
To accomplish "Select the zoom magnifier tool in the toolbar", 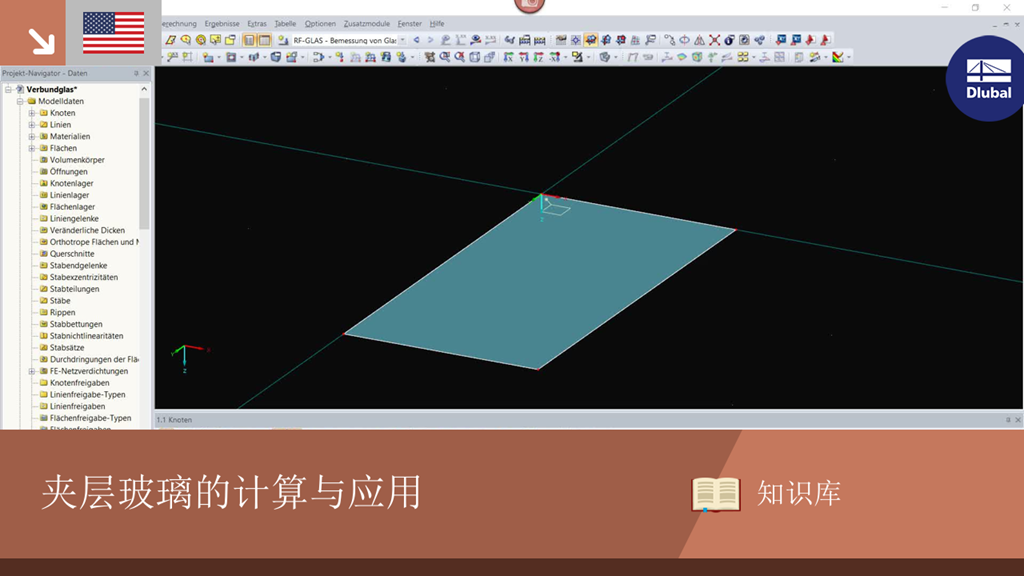I will click(x=444, y=58).
